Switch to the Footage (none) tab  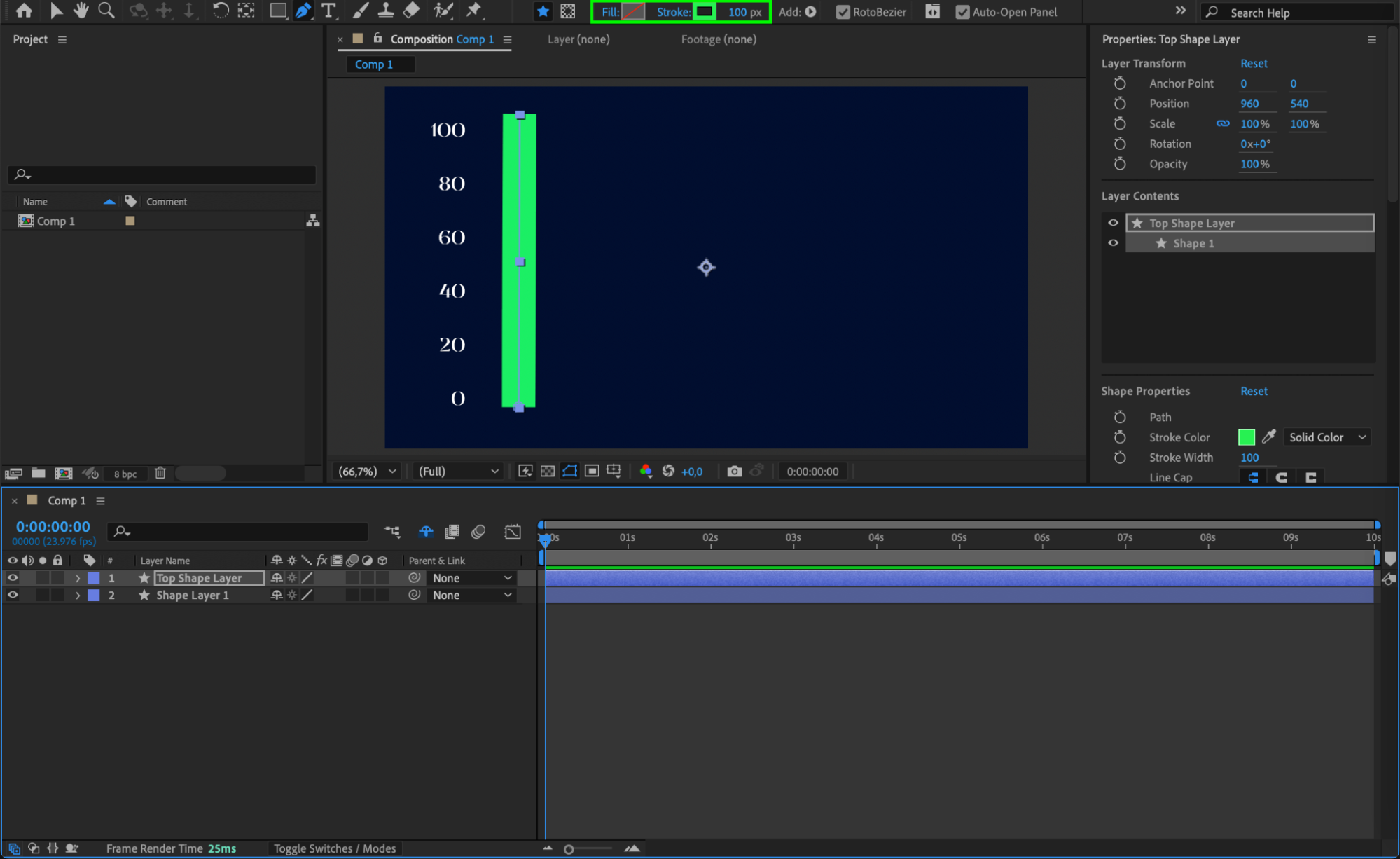(x=718, y=39)
